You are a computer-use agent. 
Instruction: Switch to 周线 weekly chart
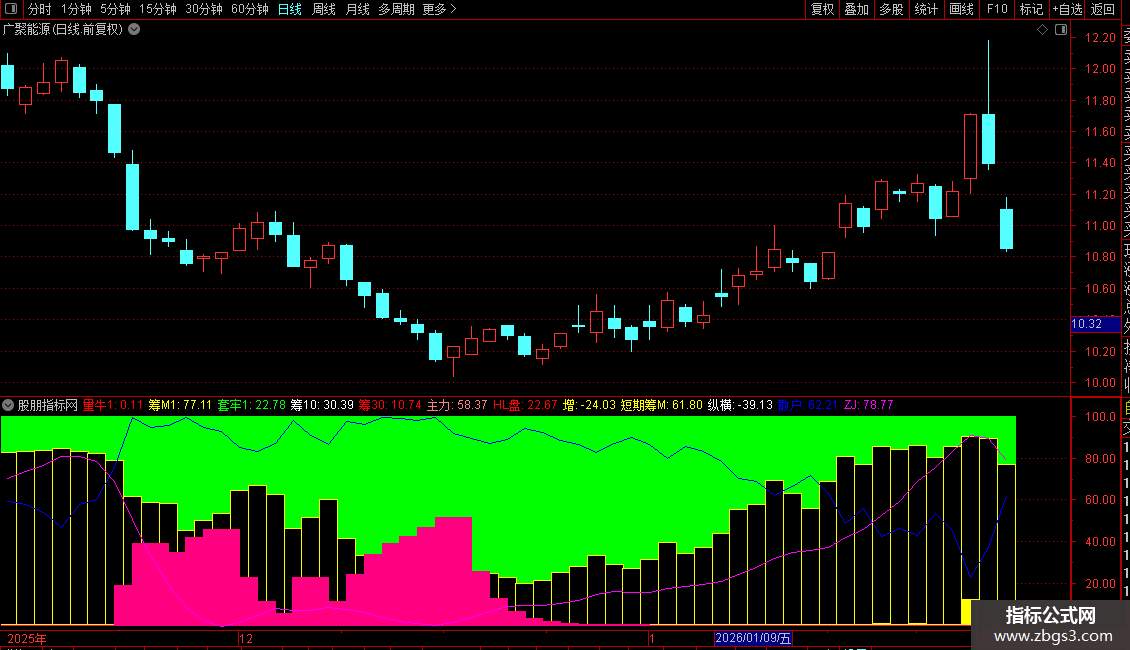click(324, 9)
